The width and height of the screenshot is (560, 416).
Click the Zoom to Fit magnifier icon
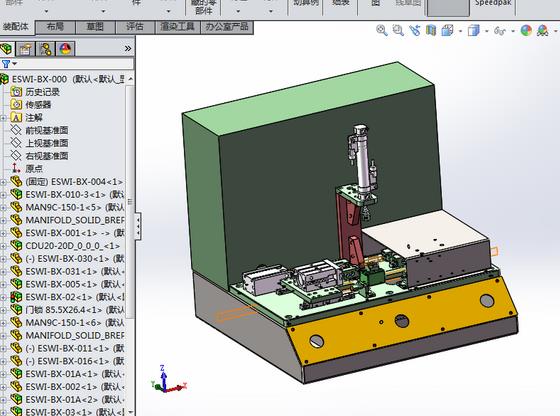(382, 30)
